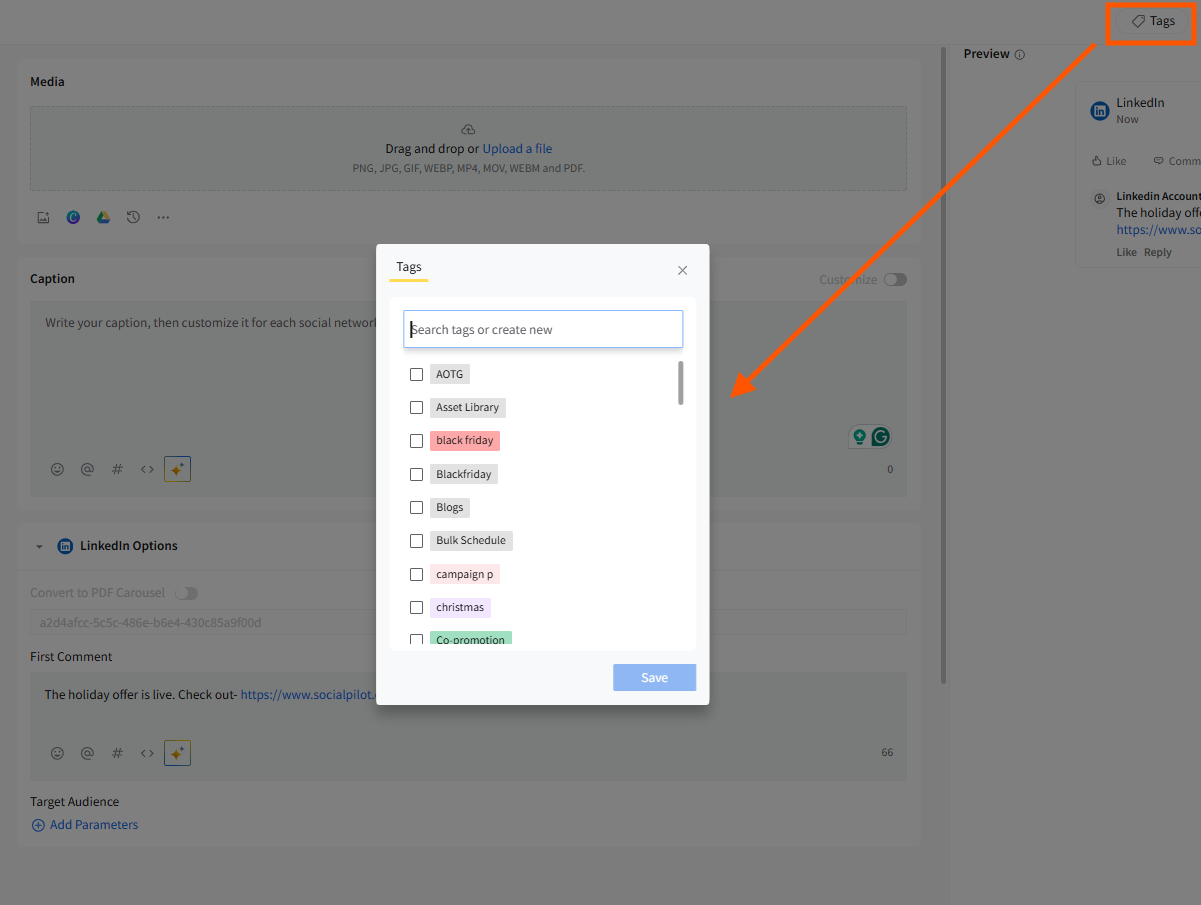Viewport: 1201px width, 905px height.
Task: Insert hashtag in First Comment toolbar
Action: [117, 753]
